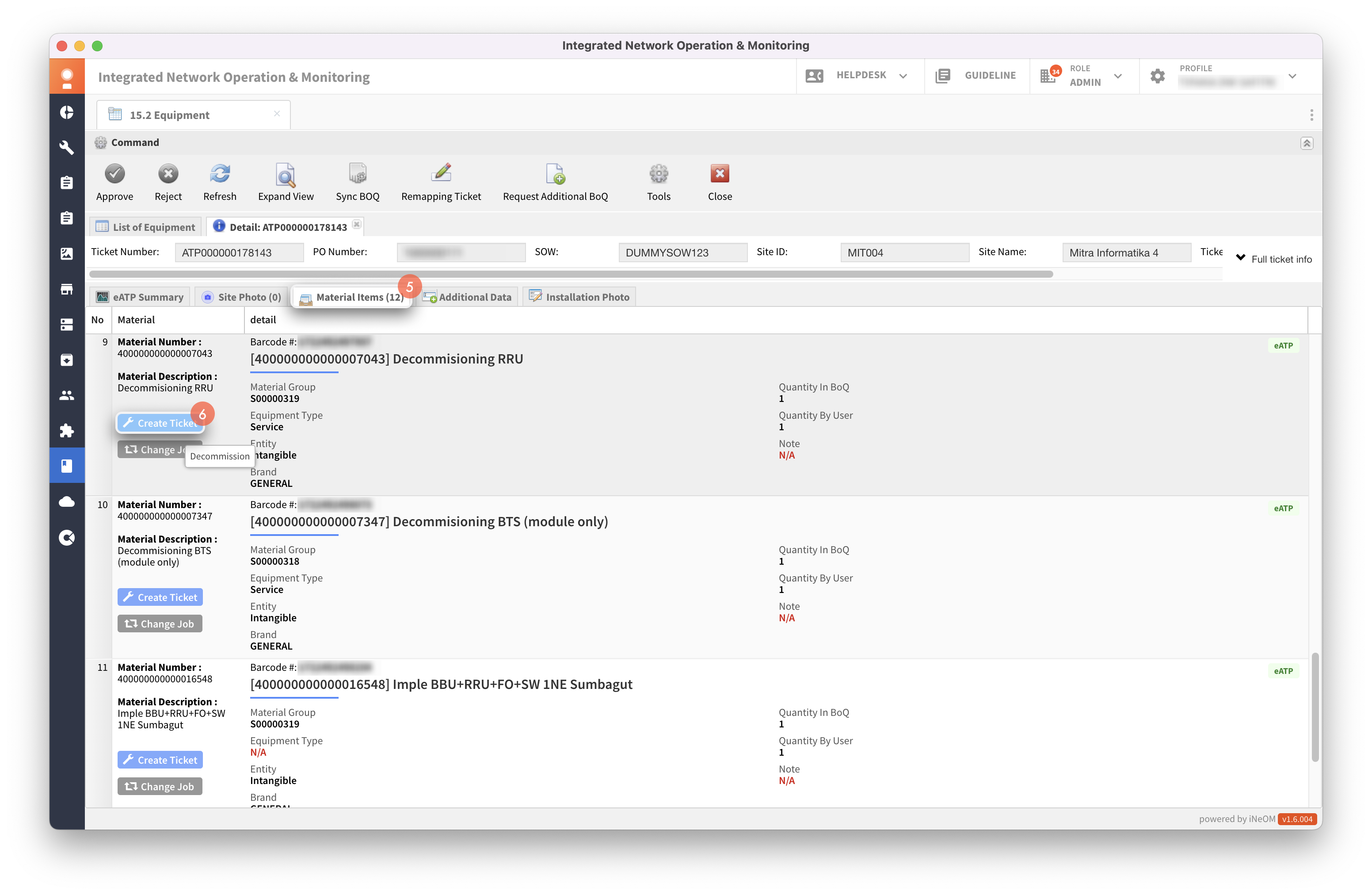Switch to the List of Equipment tab

146,227
